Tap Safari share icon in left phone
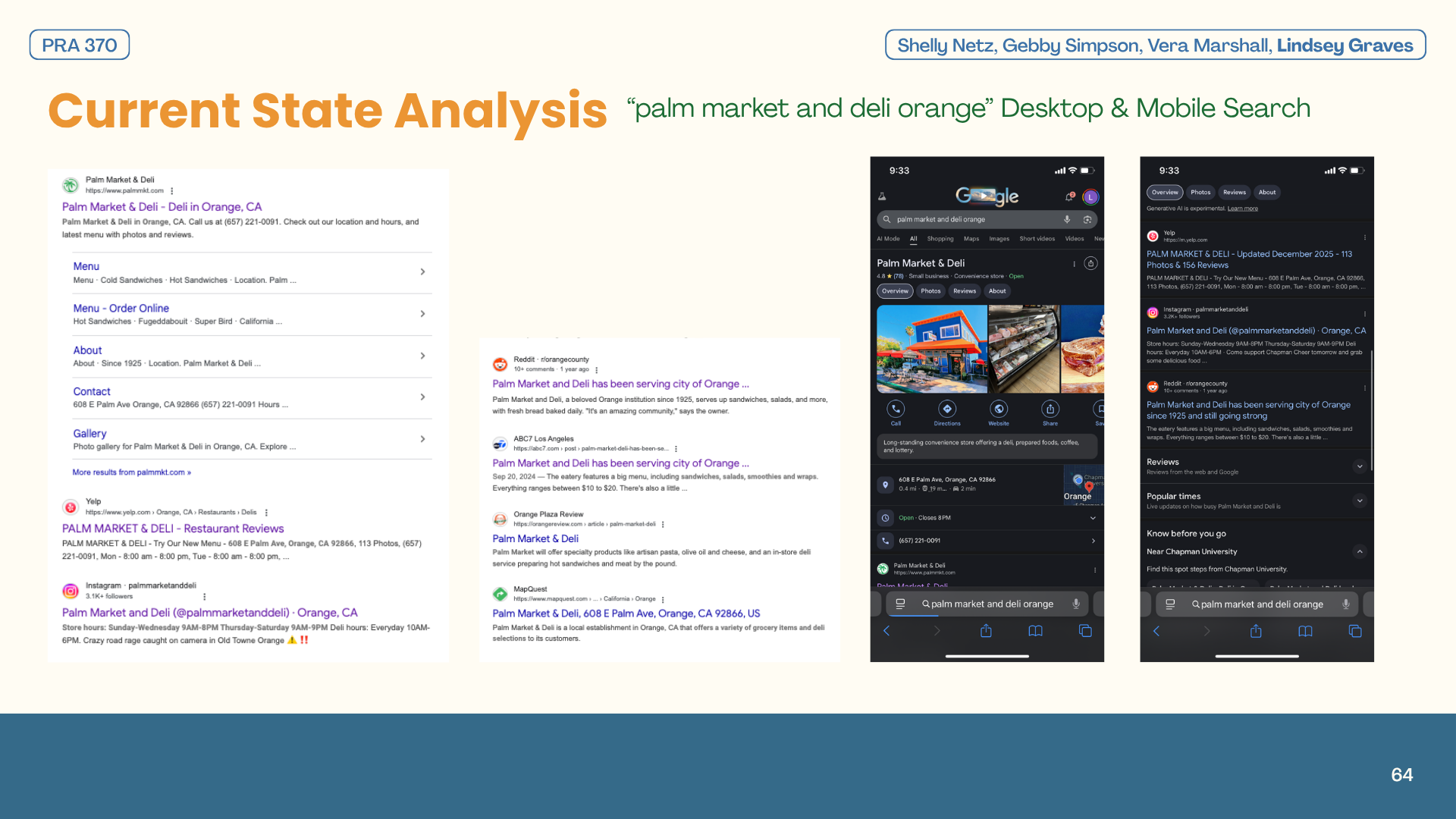The width and height of the screenshot is (1456, 819). tap(986, 631)
